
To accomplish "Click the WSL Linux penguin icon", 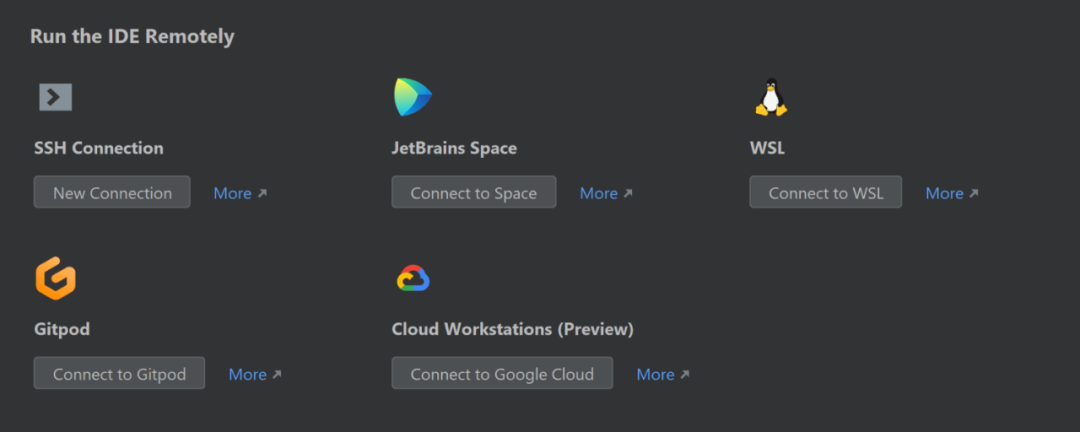I will coord(771,96).
